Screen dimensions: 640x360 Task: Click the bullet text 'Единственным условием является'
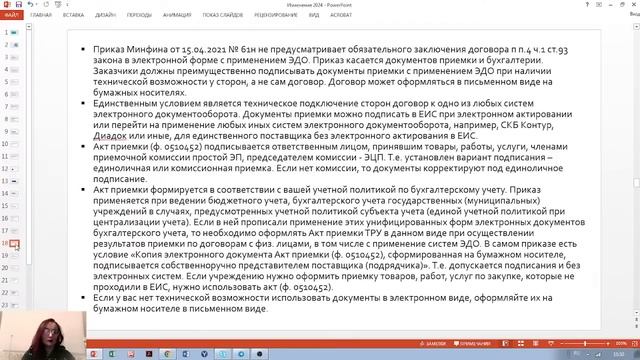pos(166,103)
